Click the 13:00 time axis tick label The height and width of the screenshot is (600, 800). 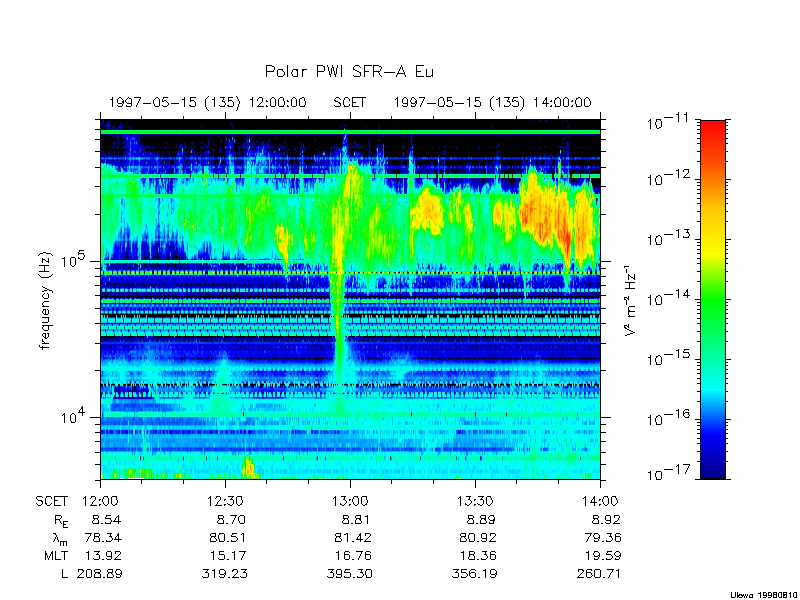click(350, 501)
